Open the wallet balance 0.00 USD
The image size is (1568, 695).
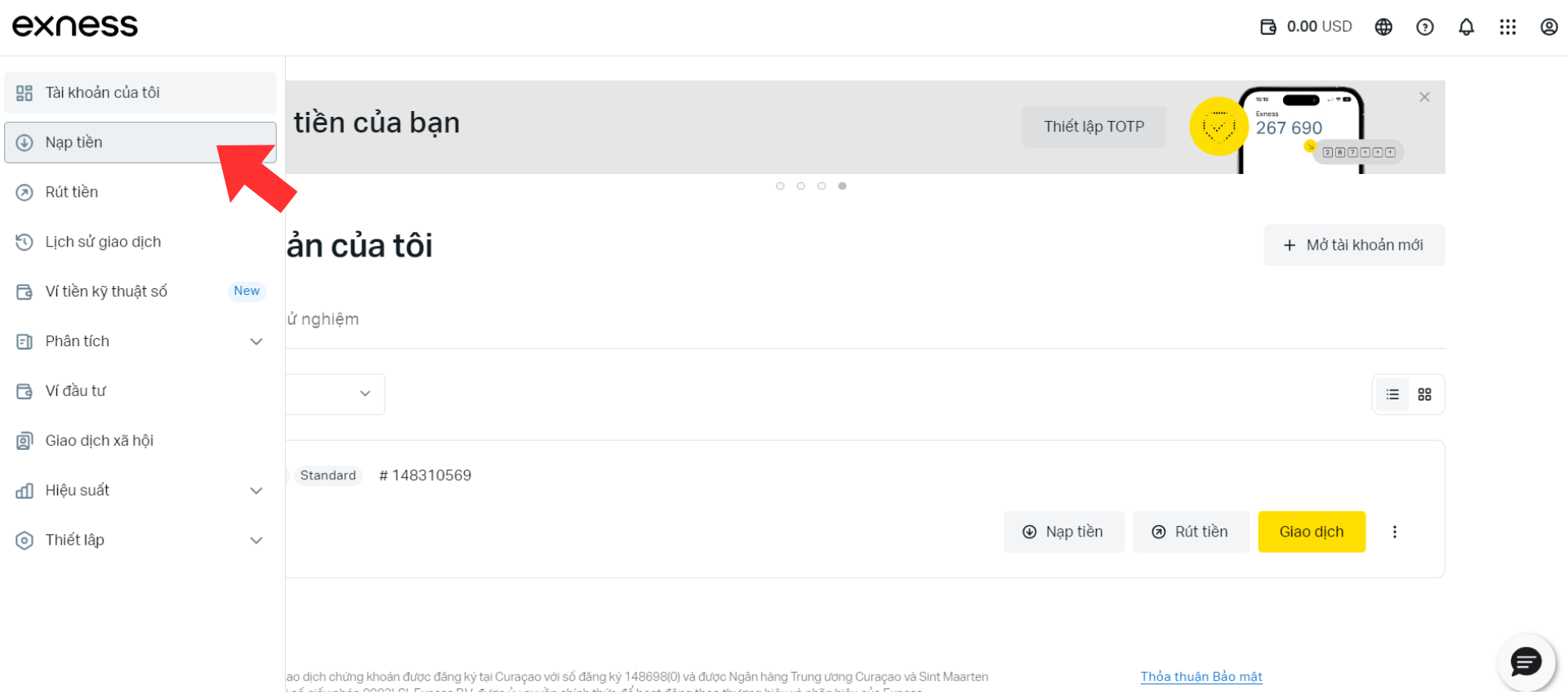(1306, 27)
